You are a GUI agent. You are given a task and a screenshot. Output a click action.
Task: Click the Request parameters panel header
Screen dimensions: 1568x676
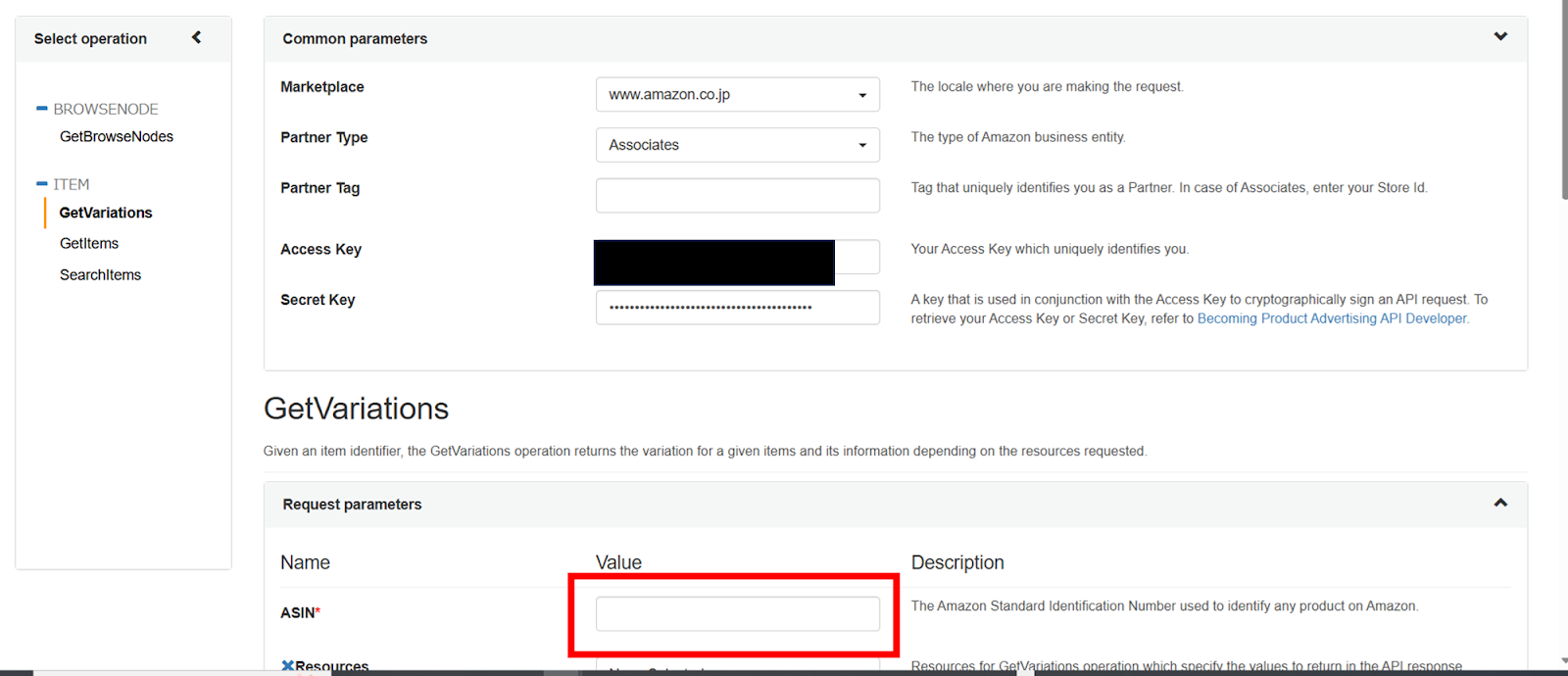pyautogui.click(x=896, y=505)
